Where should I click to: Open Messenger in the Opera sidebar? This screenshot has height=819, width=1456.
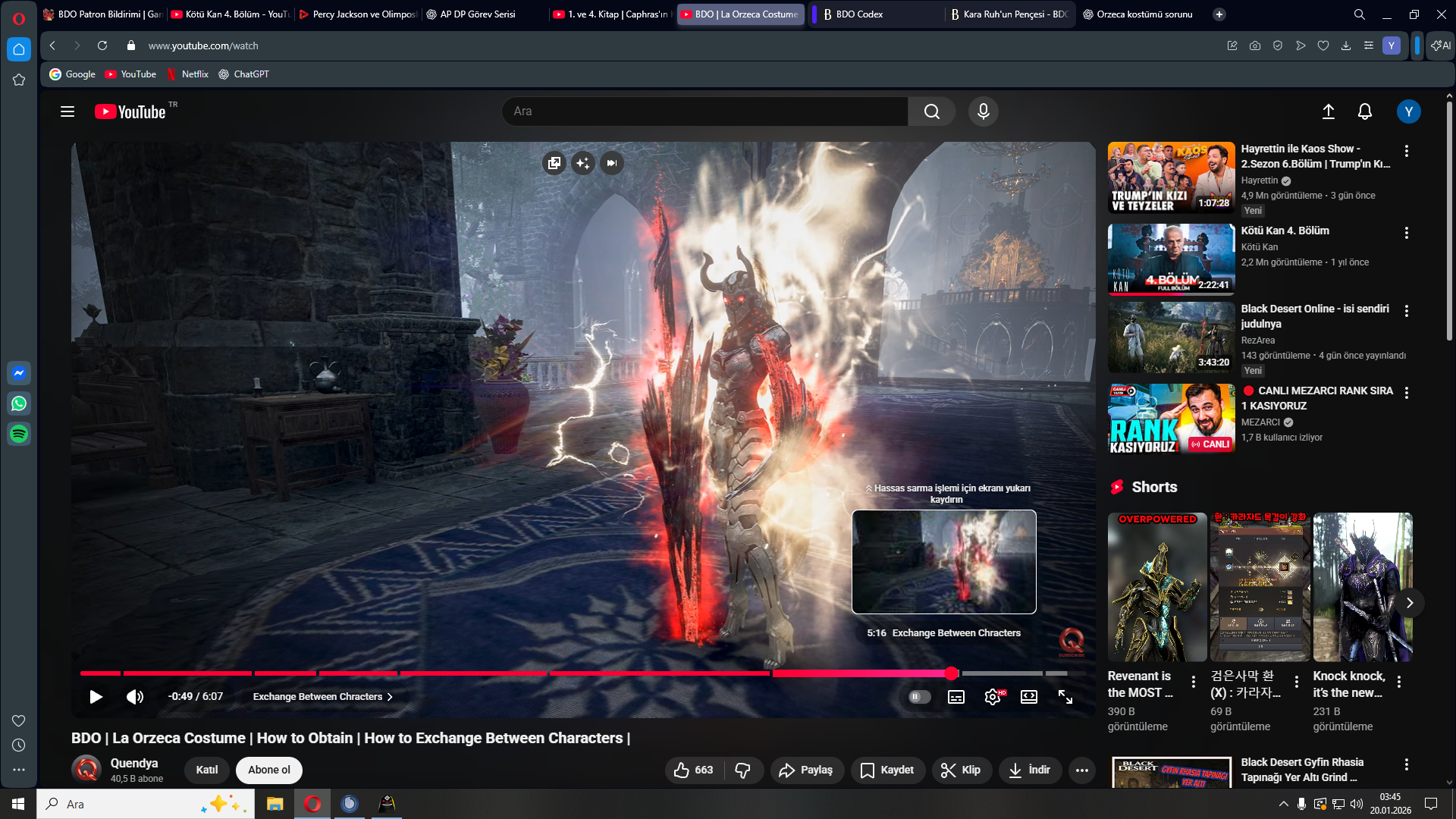(x=19, y=373)
